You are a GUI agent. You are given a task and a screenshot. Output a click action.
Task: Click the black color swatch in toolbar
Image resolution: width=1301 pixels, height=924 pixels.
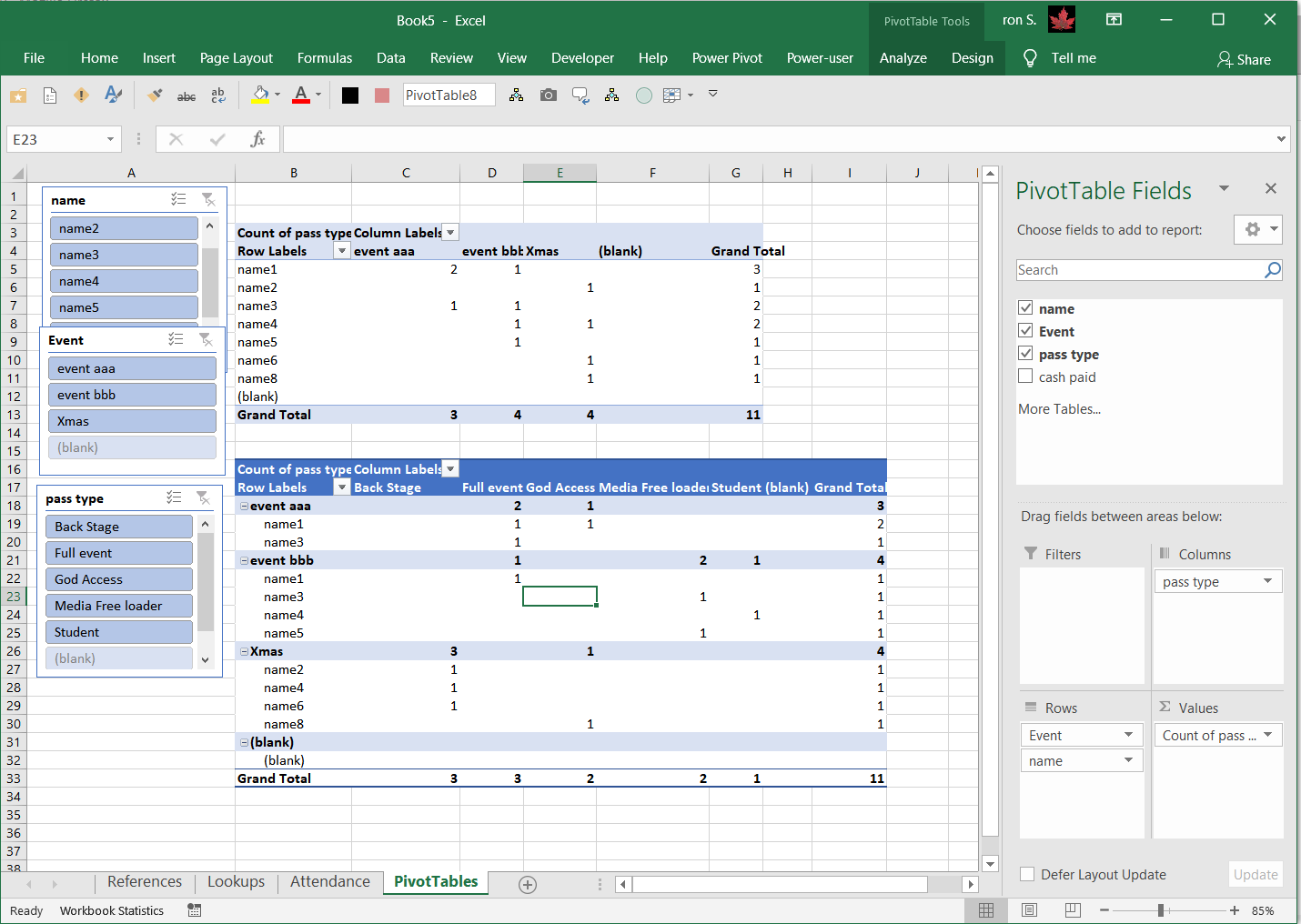pos(350,95)
